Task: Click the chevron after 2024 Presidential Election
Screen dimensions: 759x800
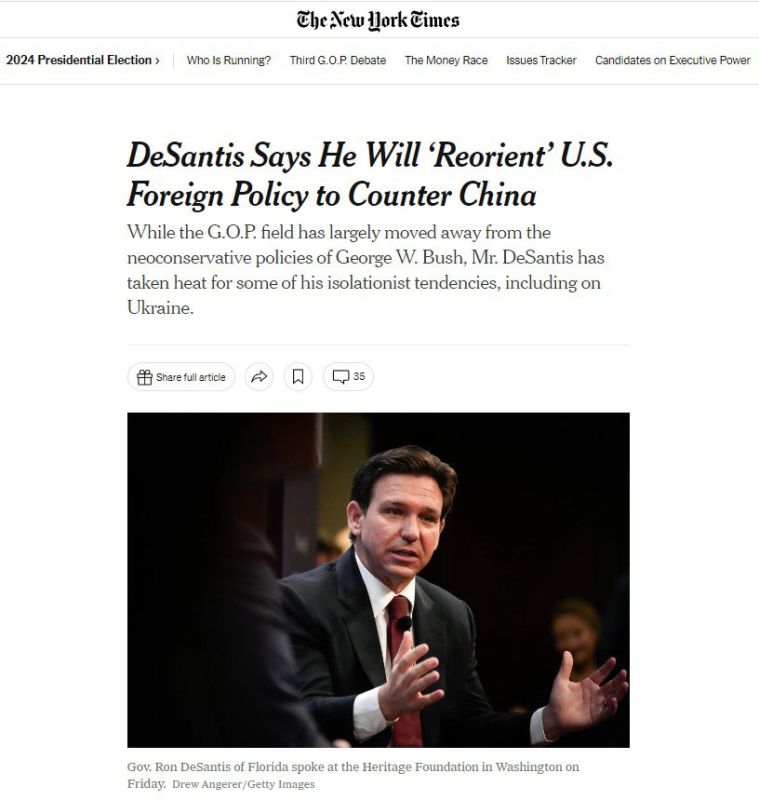Action: point(157,60)
